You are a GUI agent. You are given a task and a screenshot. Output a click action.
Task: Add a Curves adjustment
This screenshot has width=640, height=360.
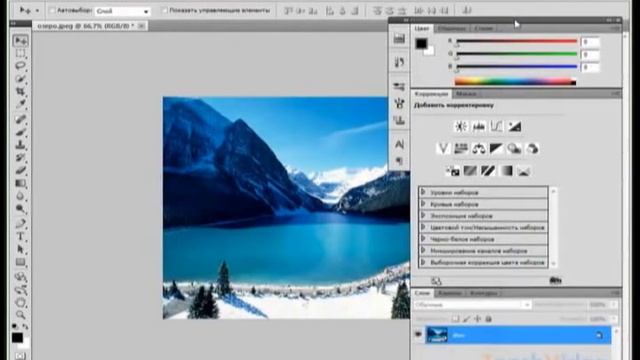coord(497,127)
